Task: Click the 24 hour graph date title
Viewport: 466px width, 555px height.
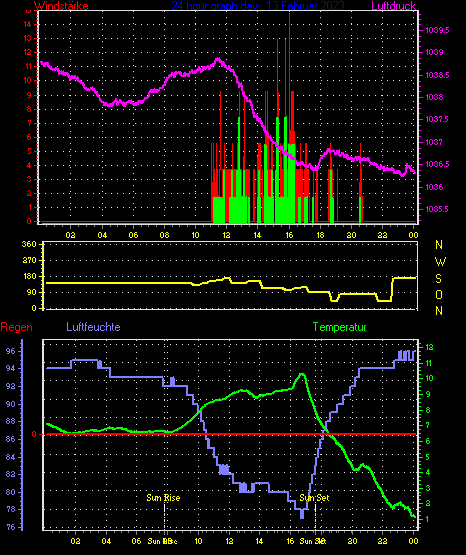Action: tap(258, 5)
